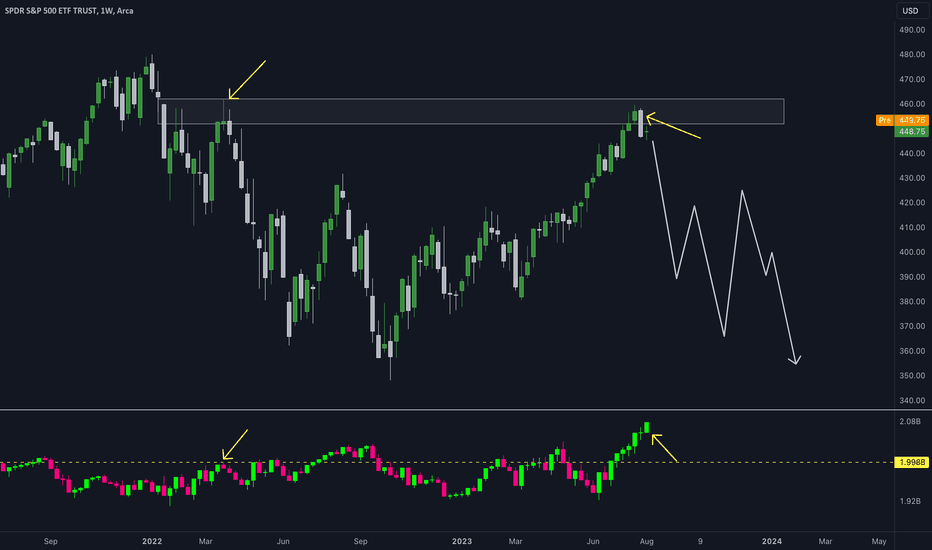Click the 370.00 price axis label
Viewport: 932px width, 550px height.
(912, 326)
